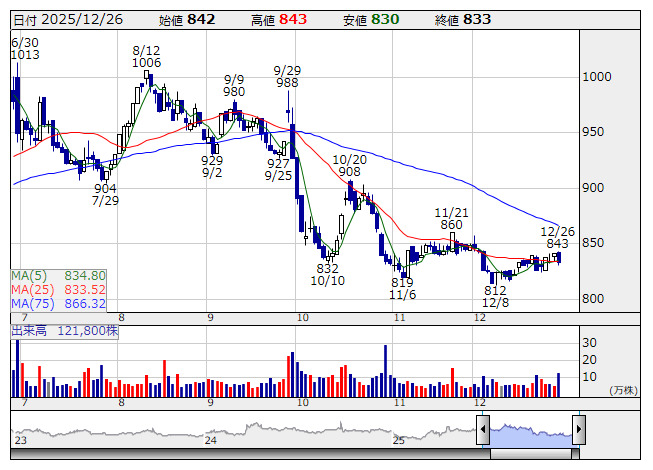
Task: Click the 安値 830 low price
Action: 371,20
